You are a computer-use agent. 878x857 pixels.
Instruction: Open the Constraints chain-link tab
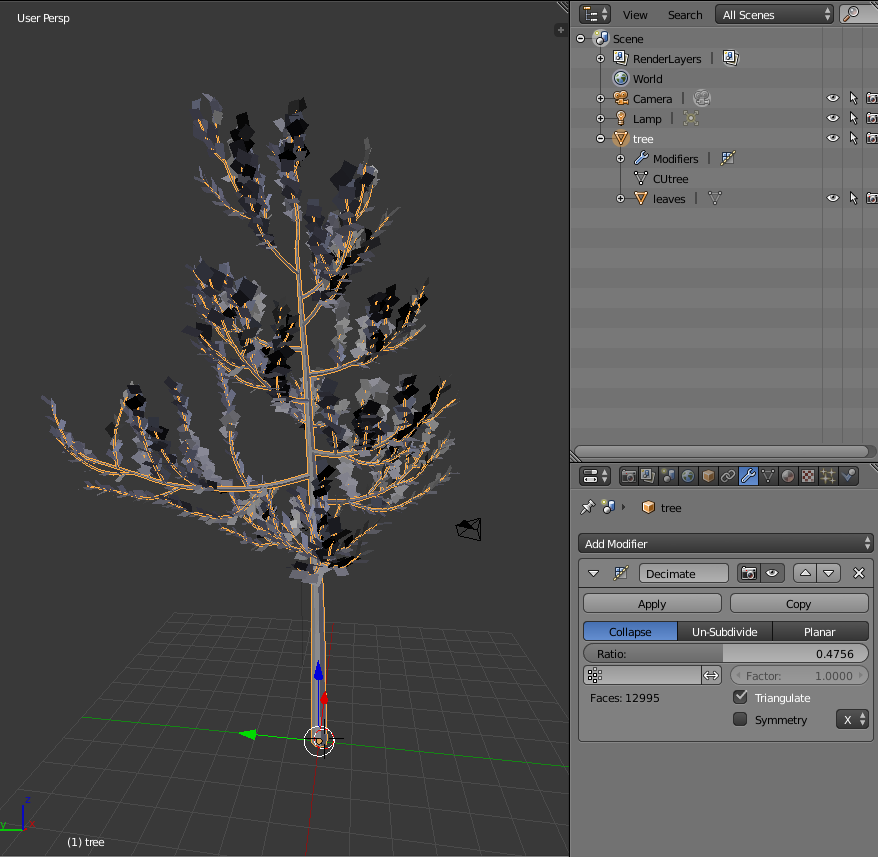point(728,476)
